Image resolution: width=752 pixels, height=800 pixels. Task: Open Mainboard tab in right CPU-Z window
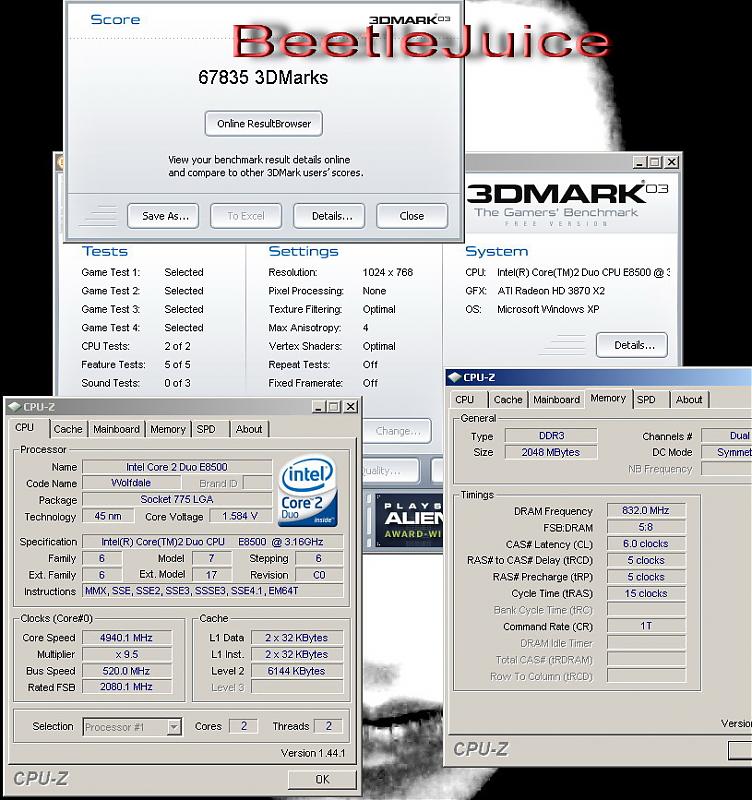(557, 399)
